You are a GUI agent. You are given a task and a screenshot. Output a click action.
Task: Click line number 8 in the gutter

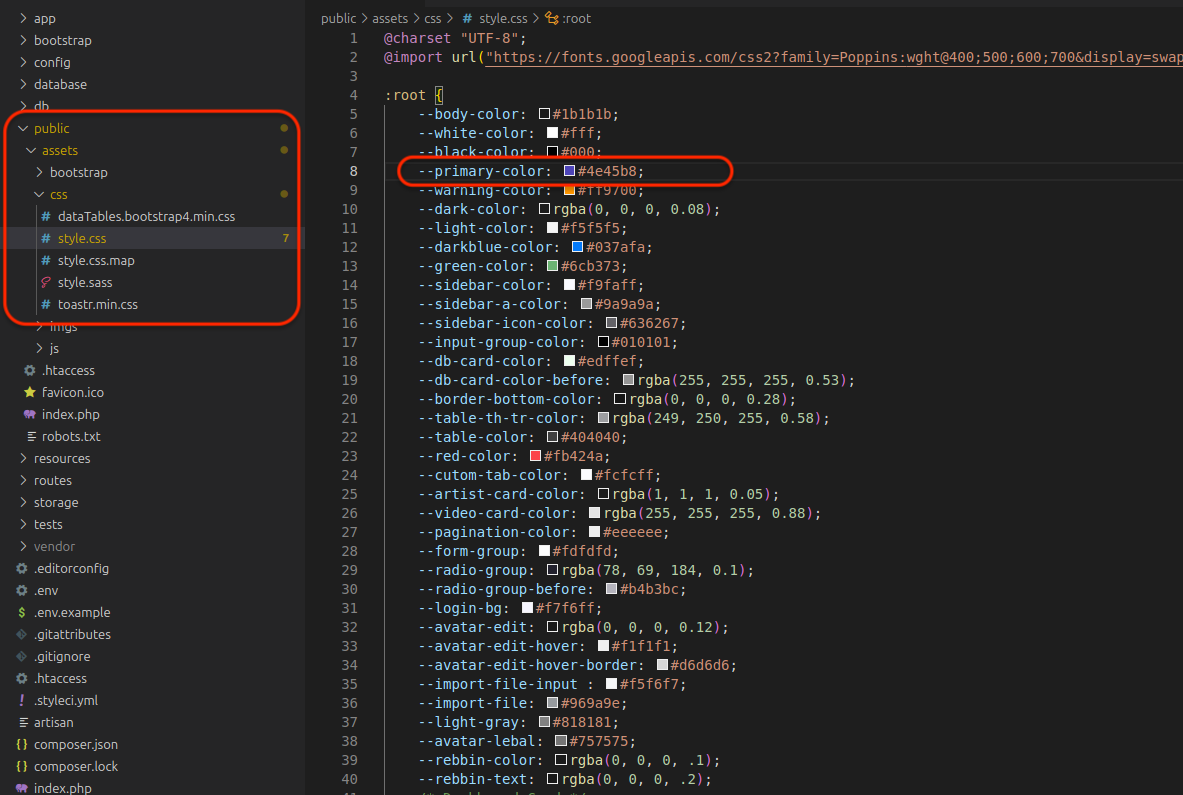[350, 171]
